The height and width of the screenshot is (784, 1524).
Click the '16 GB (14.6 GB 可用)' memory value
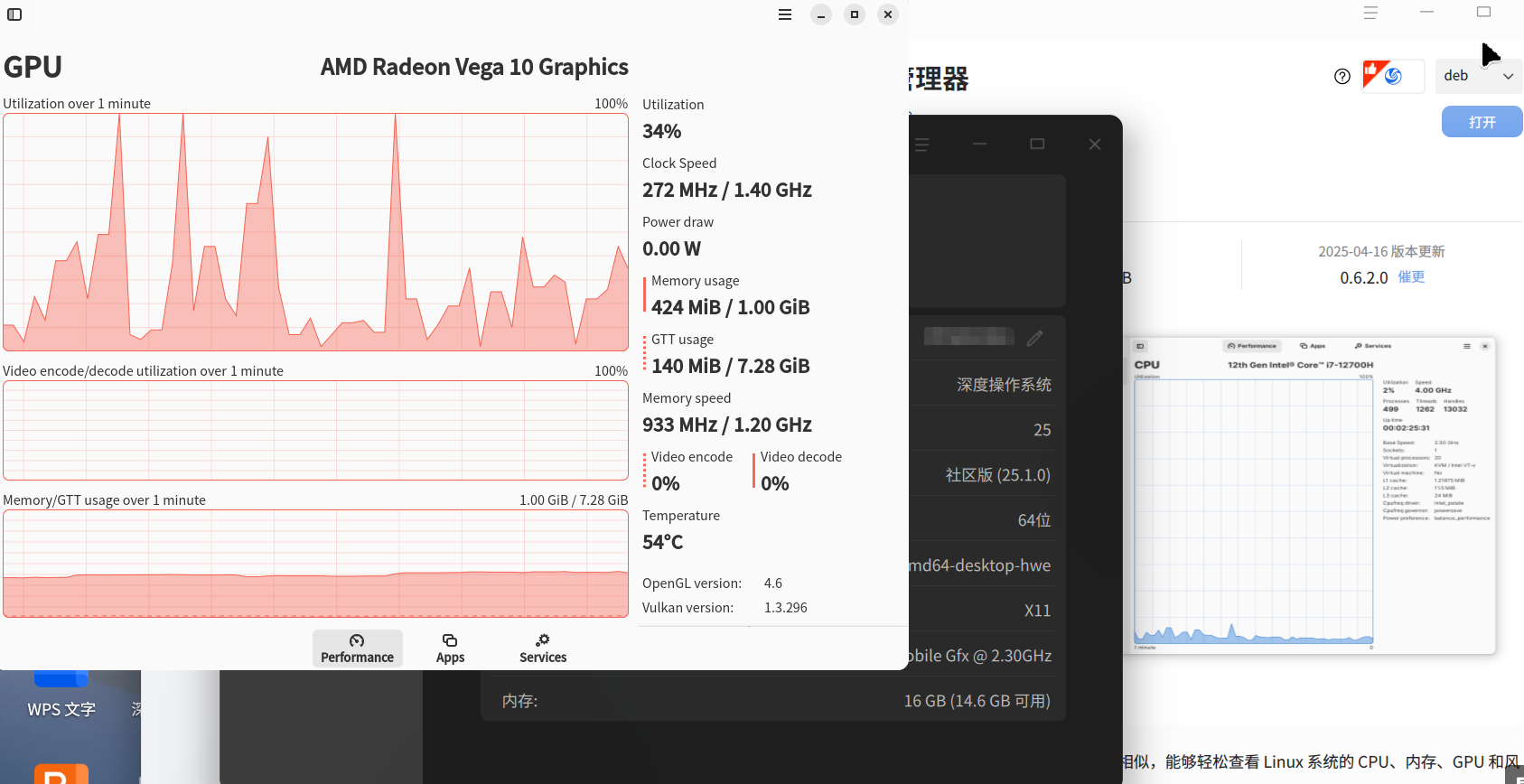pyautogui.click(x=977, y=701)
